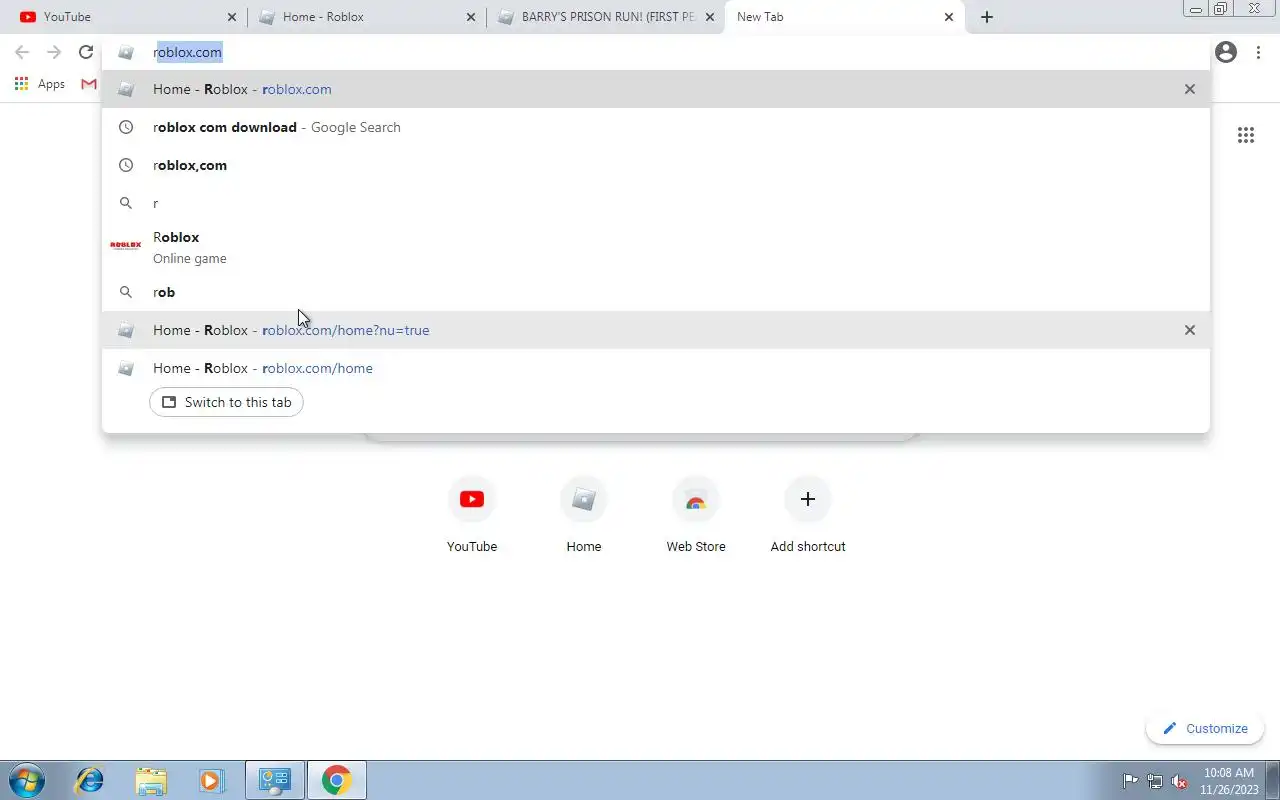
Task: Select the rob search suggestion
Action: (655, 292)
